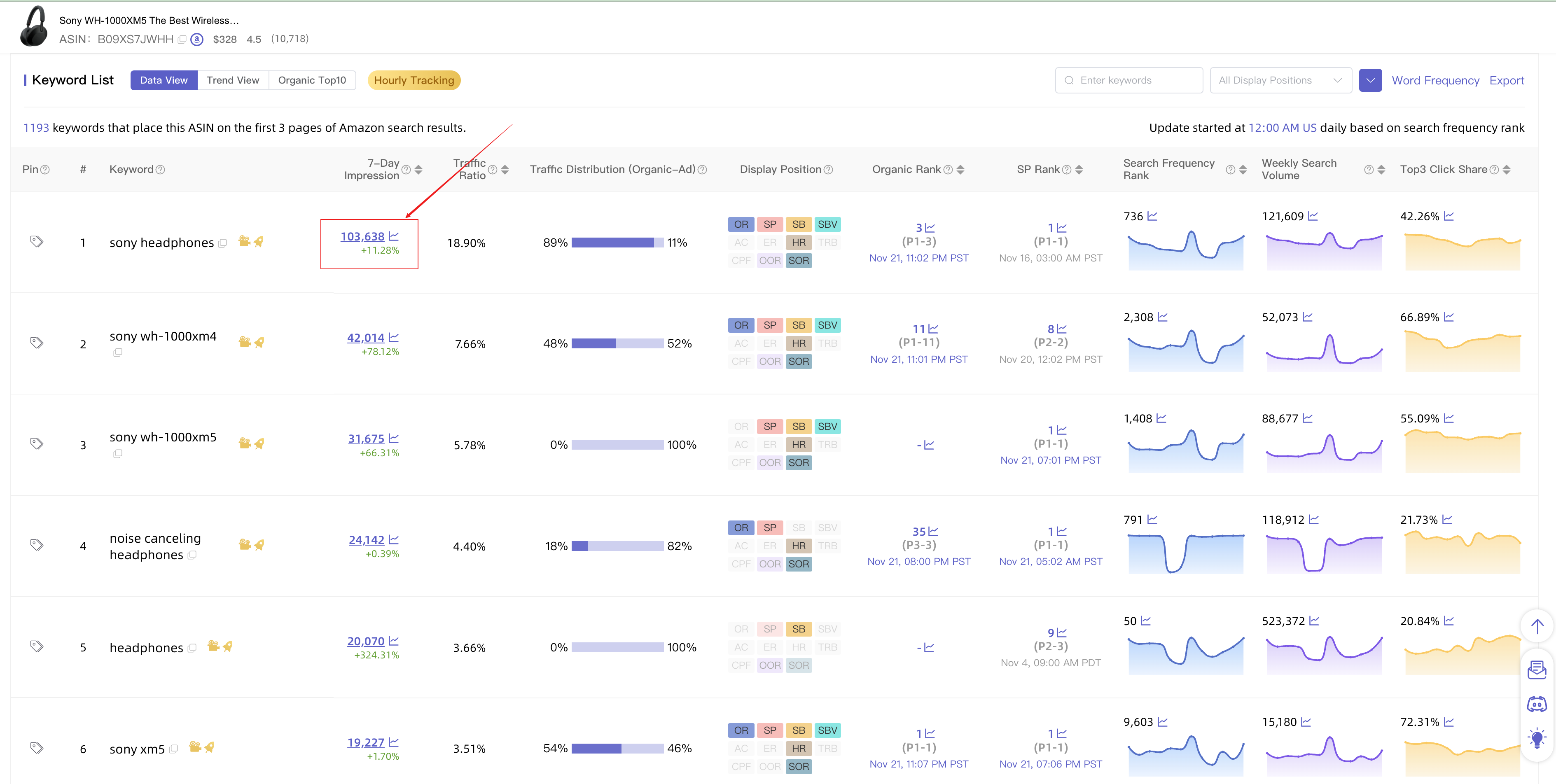Image resolution: width=1556 pixels, height=784 pixels.
Task: Open SP rank 8 trend chart icon
Action: pos(1062,329)
